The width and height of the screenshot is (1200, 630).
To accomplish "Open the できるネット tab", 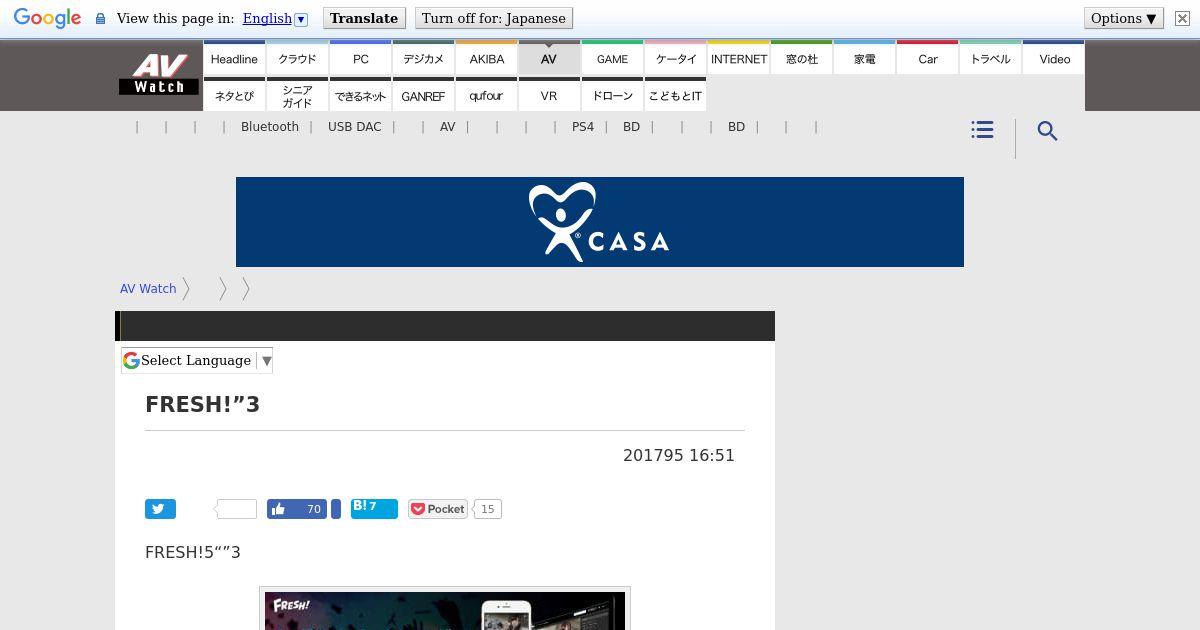I will point(361,95).
